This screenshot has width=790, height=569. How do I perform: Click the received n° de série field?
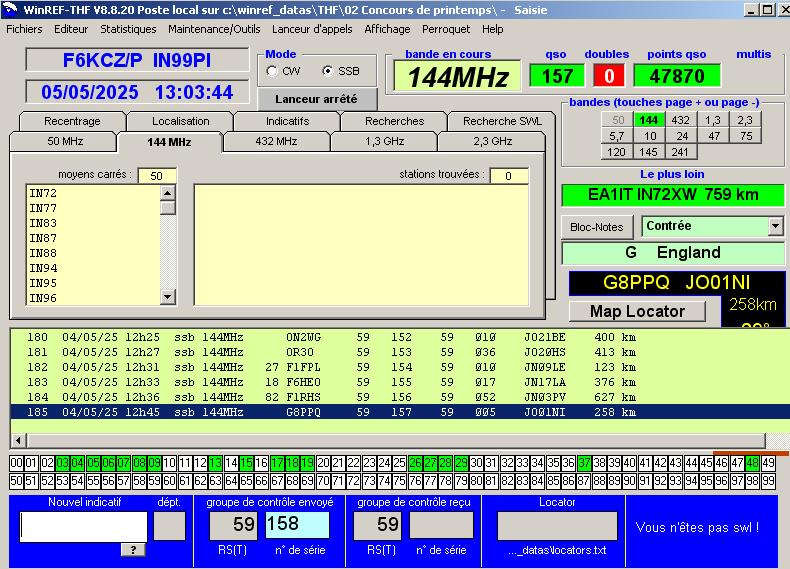[441, 525]
